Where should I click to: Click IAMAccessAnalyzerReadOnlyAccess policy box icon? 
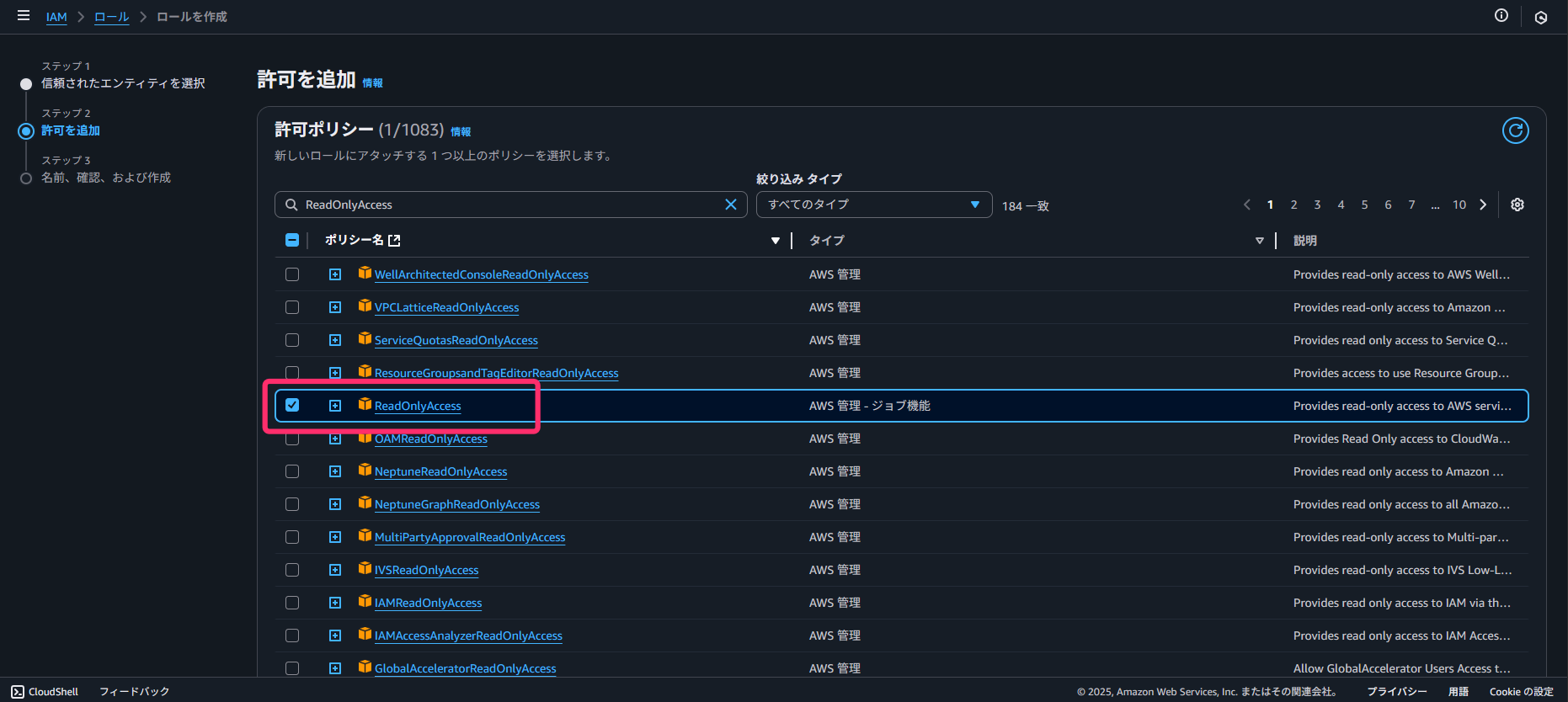point(365,634)
